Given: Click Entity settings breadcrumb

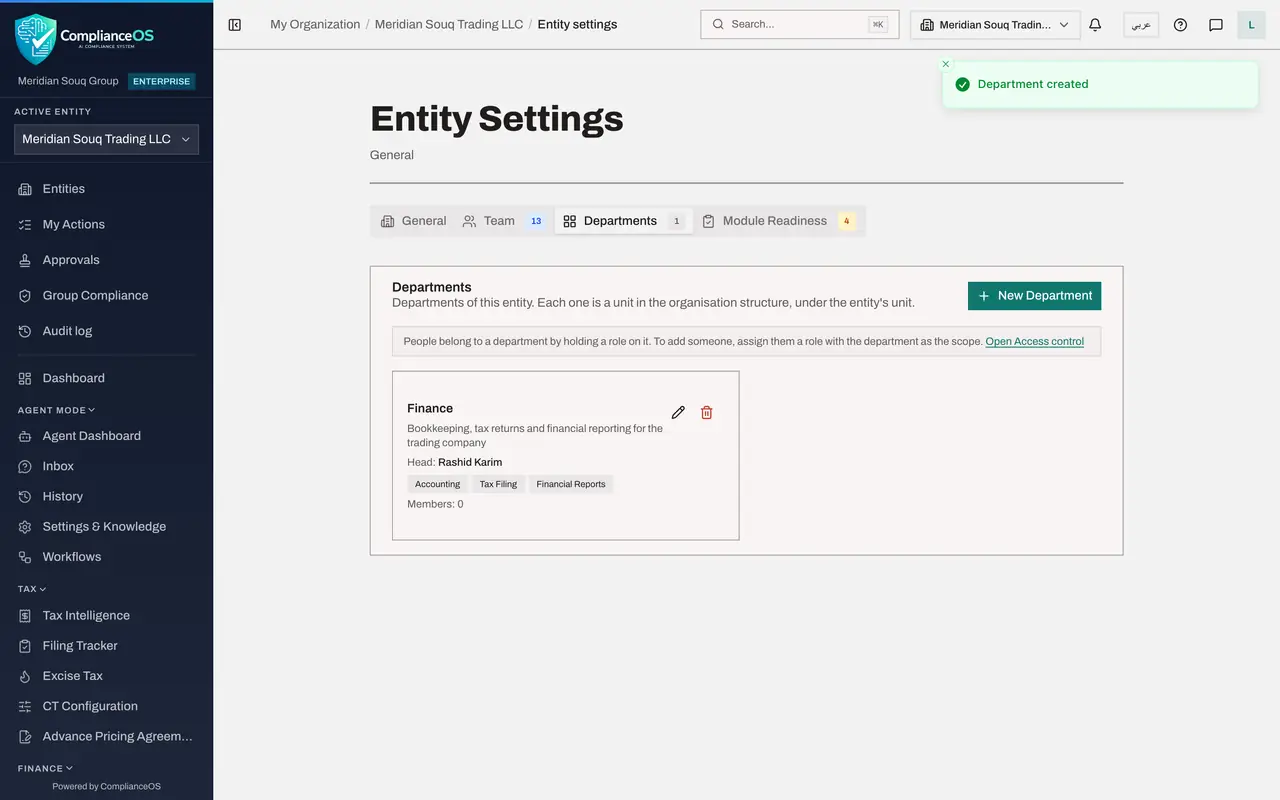Looking at the screenshot, I should (577, 24).
